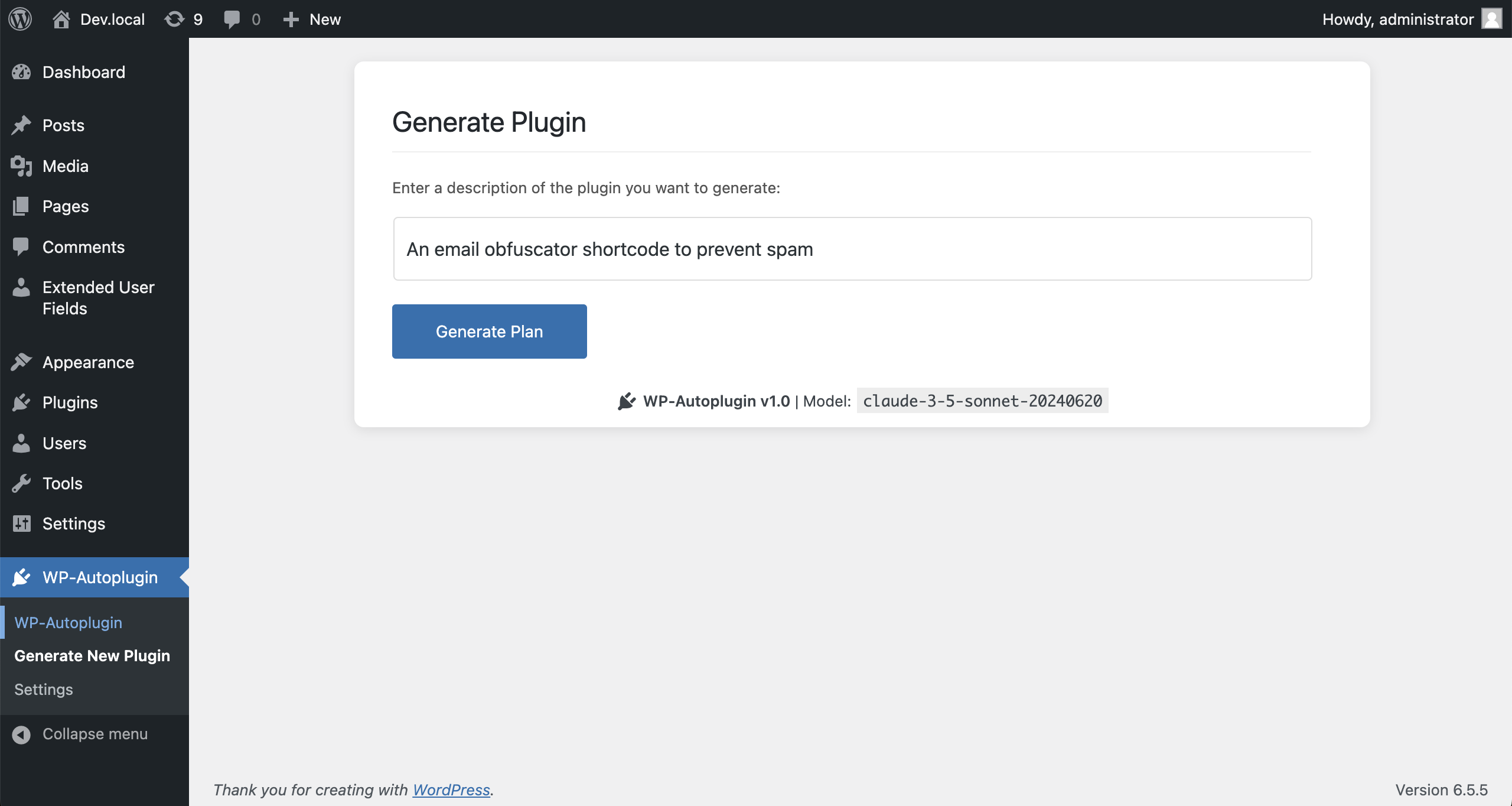Open the New content dropdown

click(x=312, y=19)
